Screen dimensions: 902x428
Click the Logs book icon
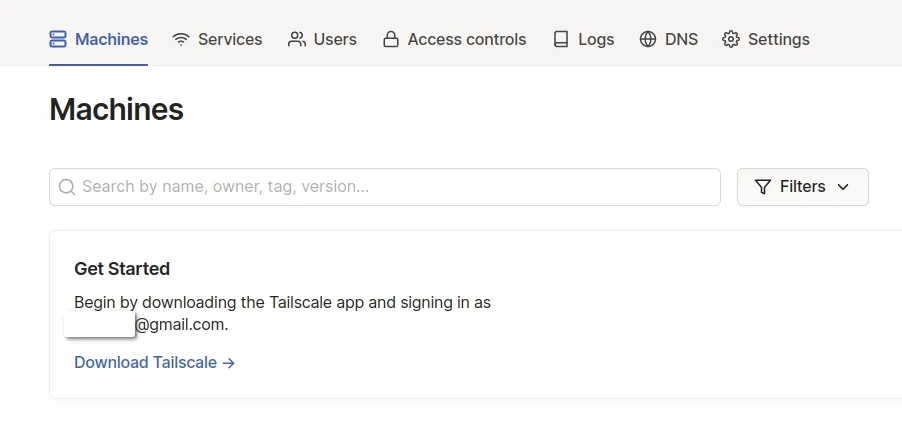562,40
